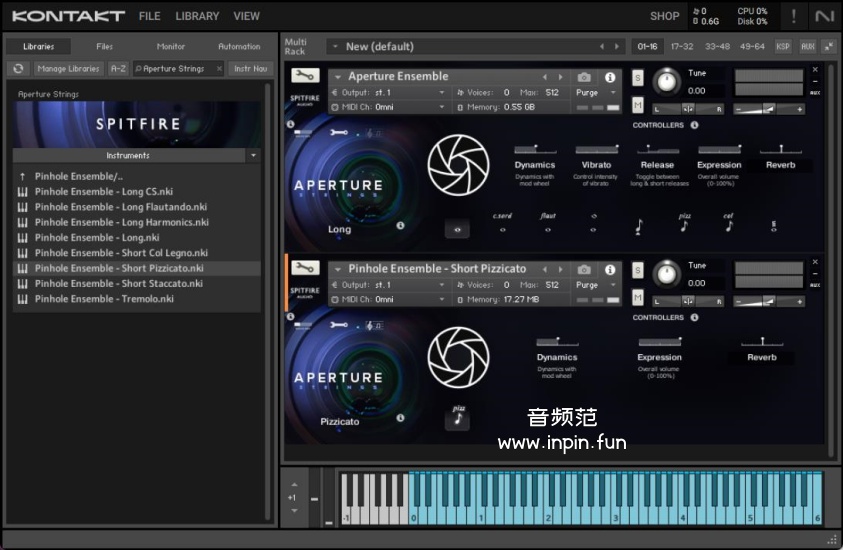843x550 pixels.
Task: Click the SHOP link in the header
Action: click(664, 16)
